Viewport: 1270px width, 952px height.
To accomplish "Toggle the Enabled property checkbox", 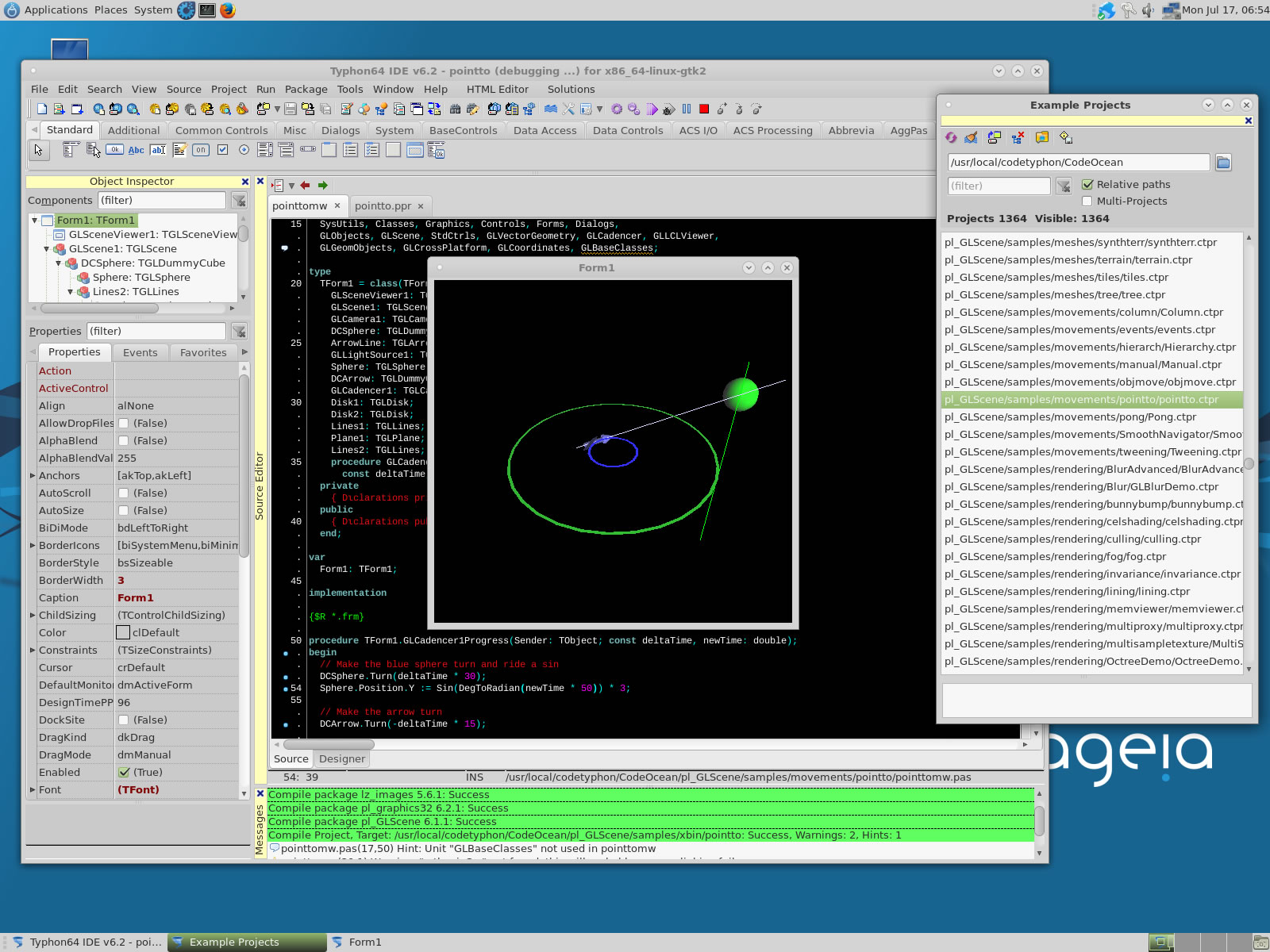I will point(124,772).
